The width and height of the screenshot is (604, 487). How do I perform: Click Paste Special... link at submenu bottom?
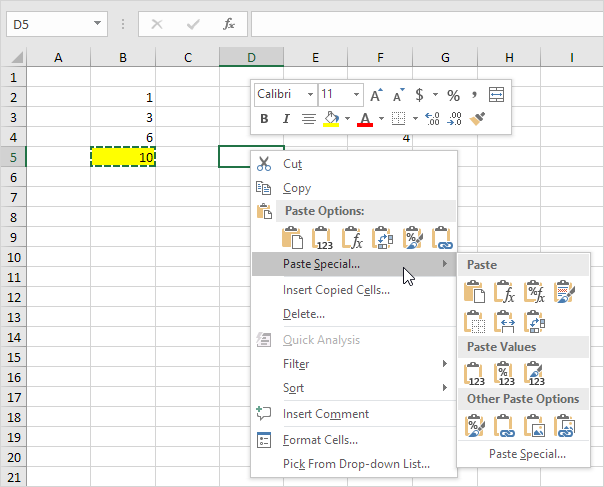coord(527,454)
